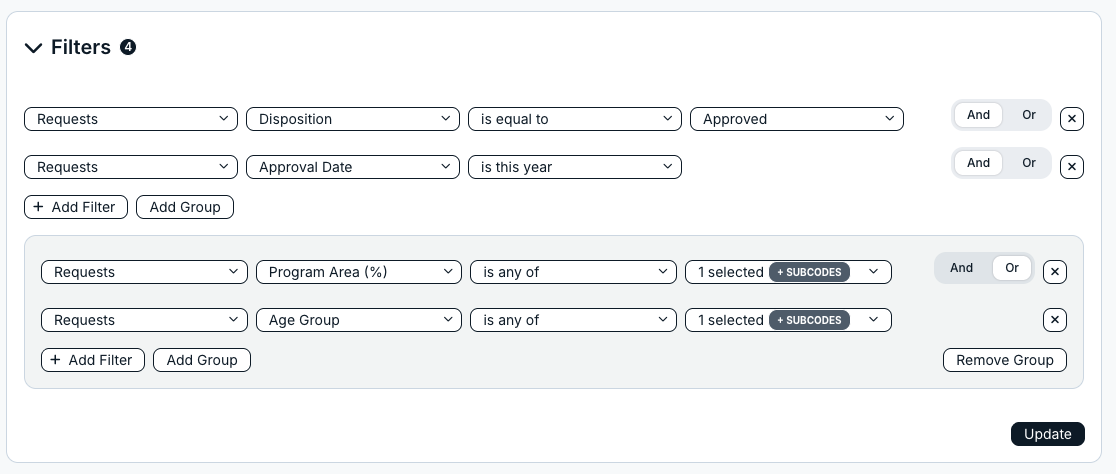Remove the Approval Date filter row
Screen dimensions: 1116x474
tap(1072, 167)
